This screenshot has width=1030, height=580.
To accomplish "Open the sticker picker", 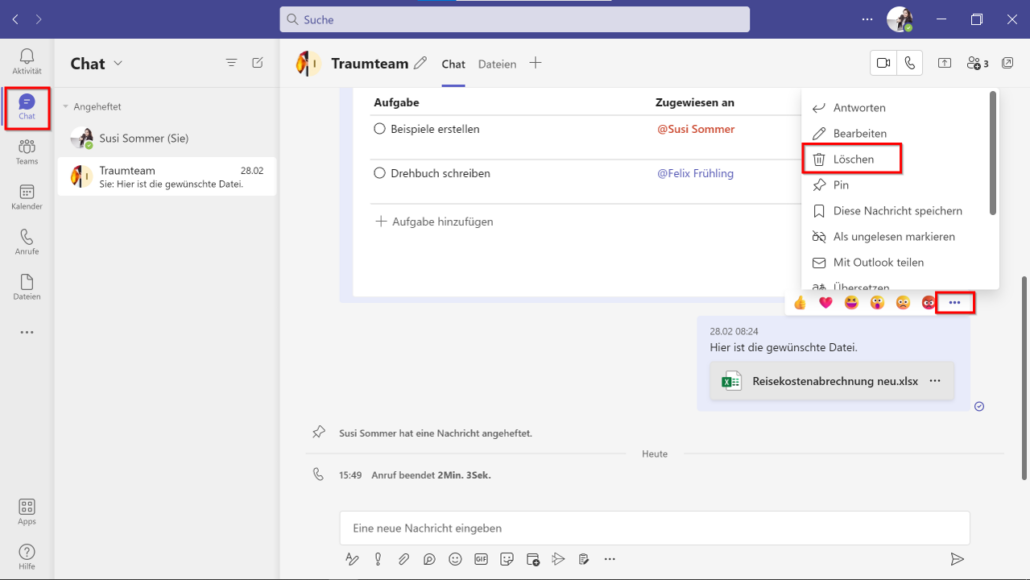I will click(507, 559).
